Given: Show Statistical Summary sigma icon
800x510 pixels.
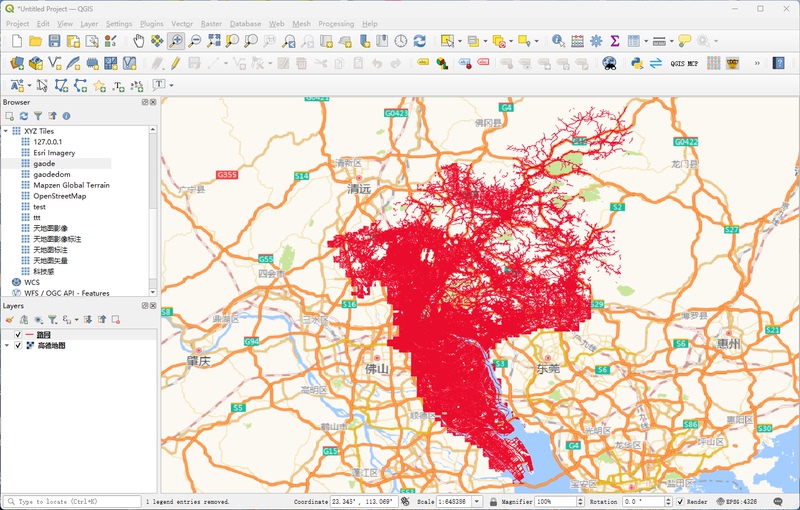Looking at the screenshot, I should (x=615, y=41).
